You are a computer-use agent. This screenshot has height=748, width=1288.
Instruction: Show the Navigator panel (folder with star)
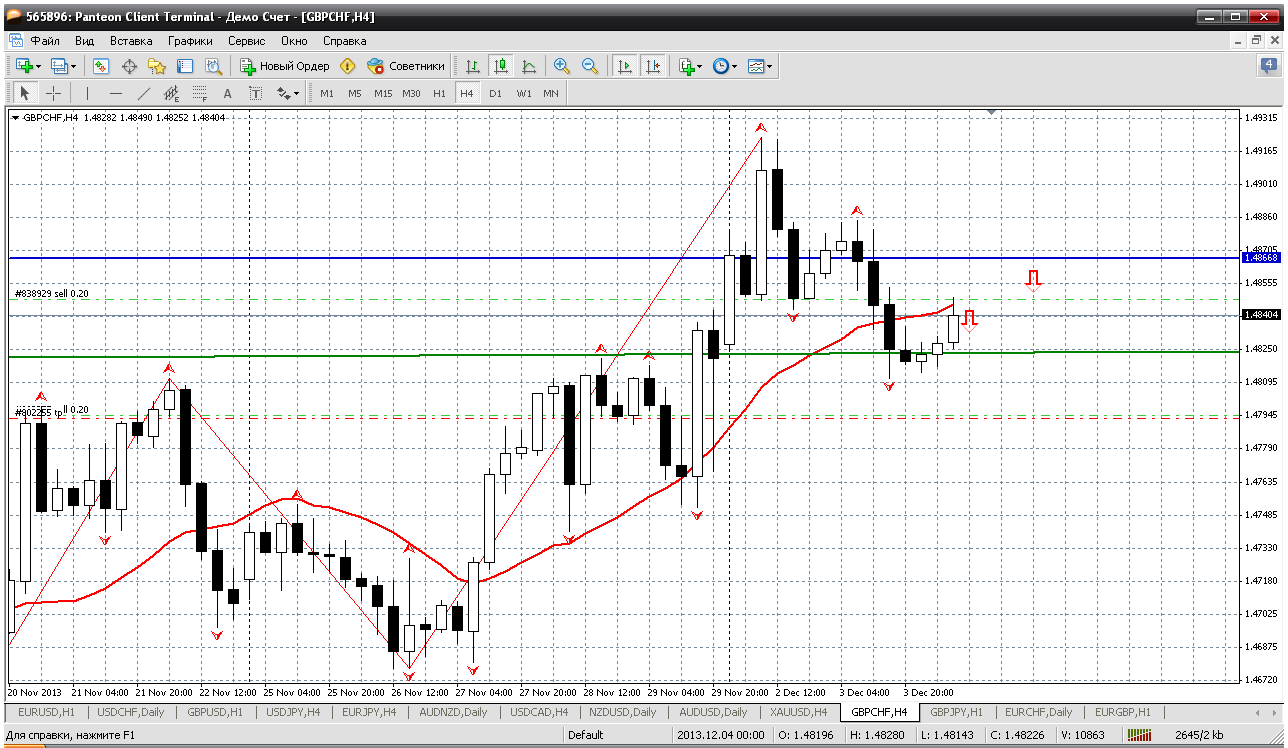(x=157, y=66)
